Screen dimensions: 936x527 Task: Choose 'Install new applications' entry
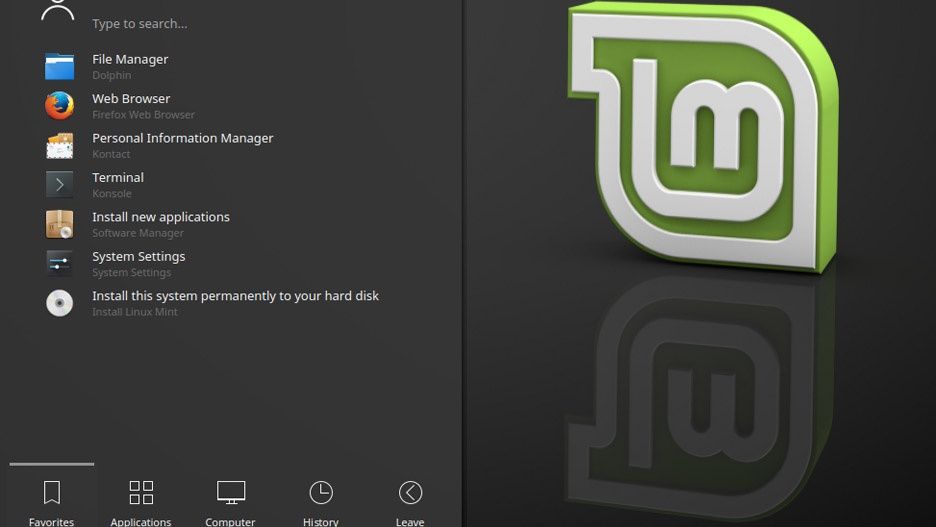click(x=161, y=217)
